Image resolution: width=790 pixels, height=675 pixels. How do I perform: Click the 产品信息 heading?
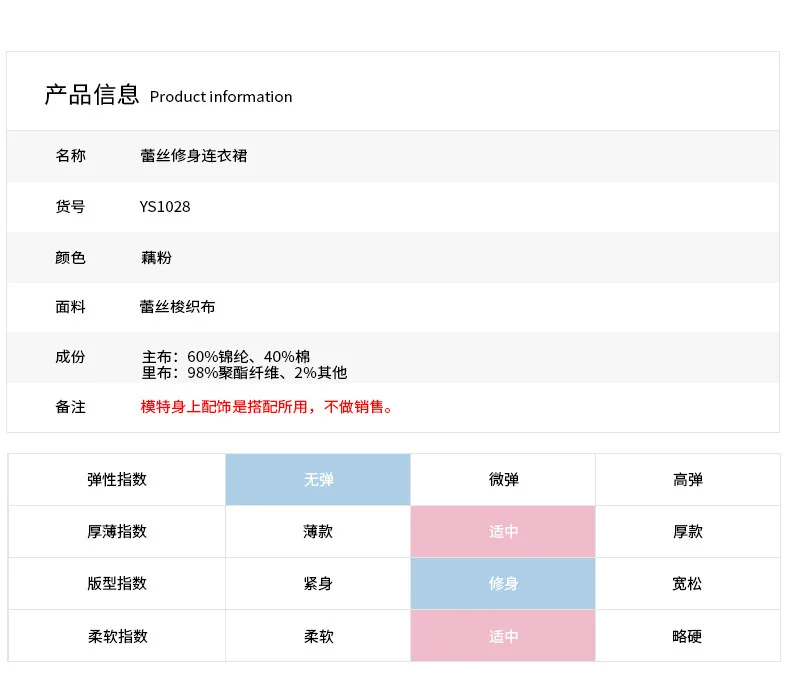(x=92, y=95)
